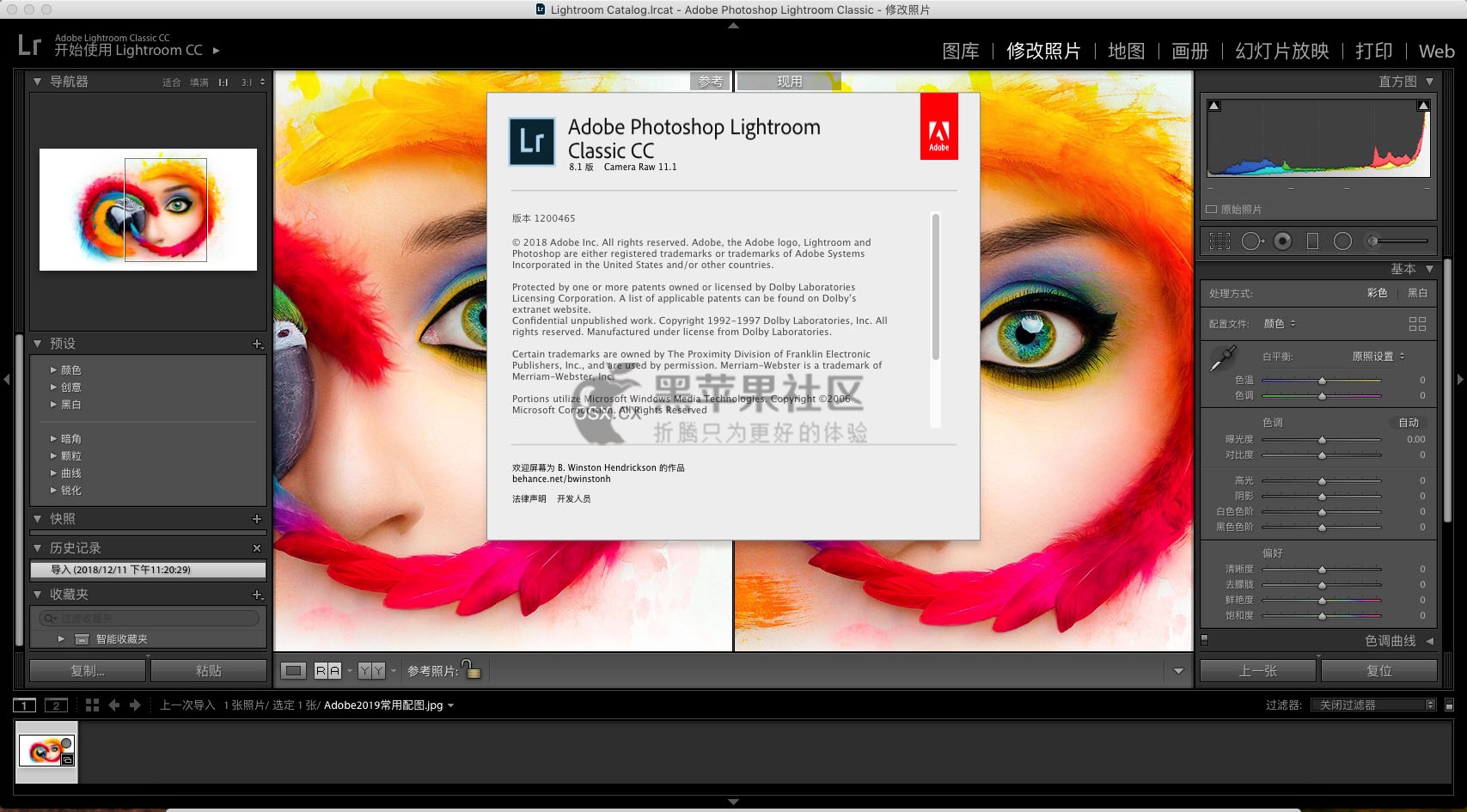Screen dimensions: 1467x812
Task: Toggle shadow clipping indicator in histogram
Action: click(x=1213, y=106)
